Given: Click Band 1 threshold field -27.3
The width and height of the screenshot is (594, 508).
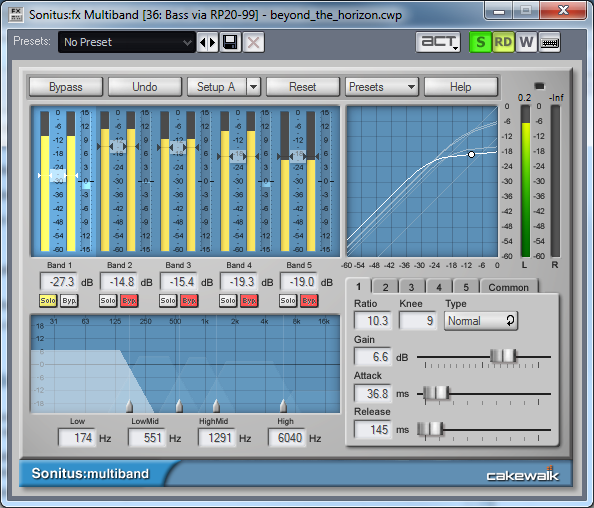Looking at the screenshot, I should pyautogui.click(x=59, y=282).
